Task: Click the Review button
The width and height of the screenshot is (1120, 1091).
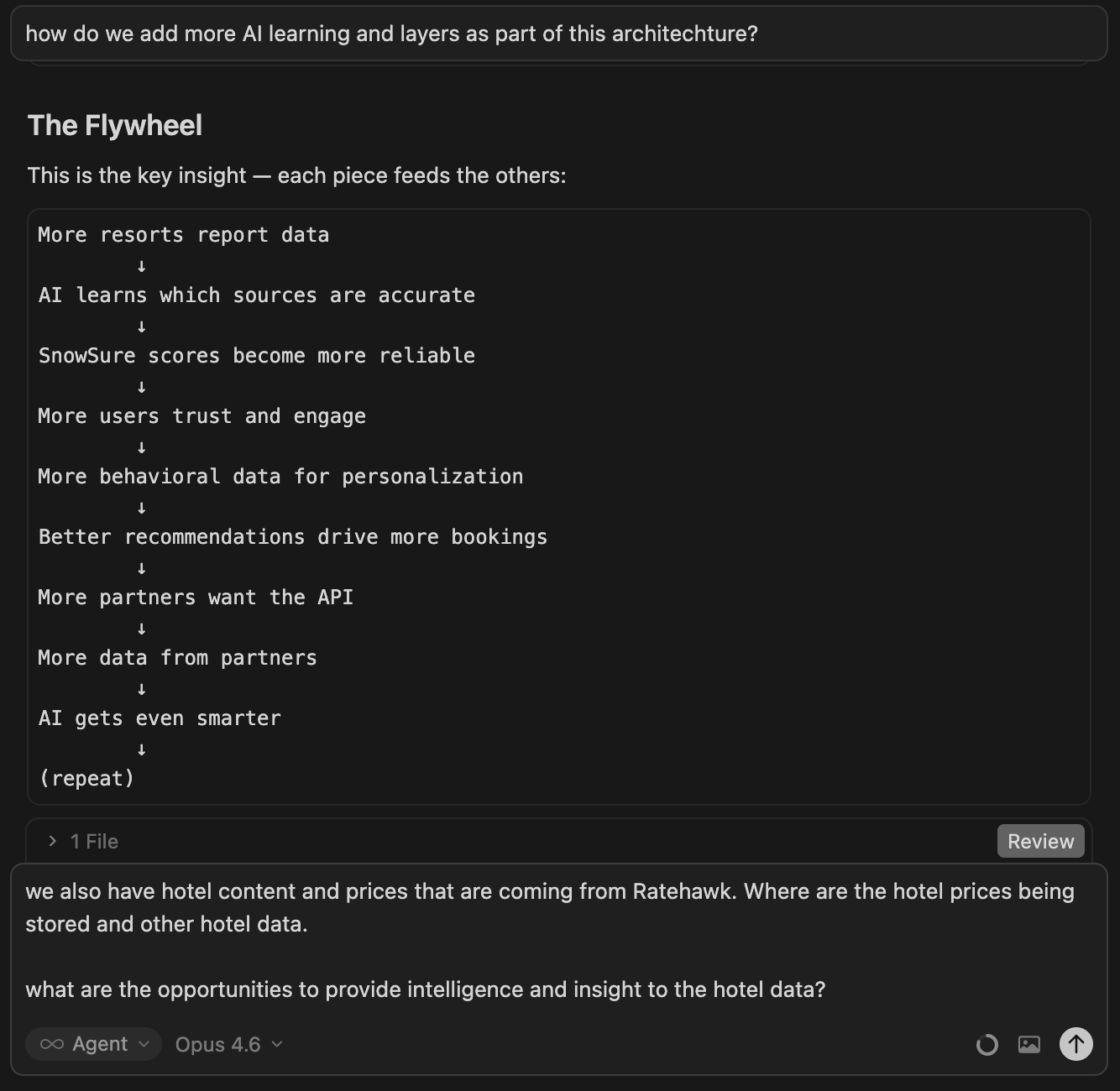Action: 1040,841
